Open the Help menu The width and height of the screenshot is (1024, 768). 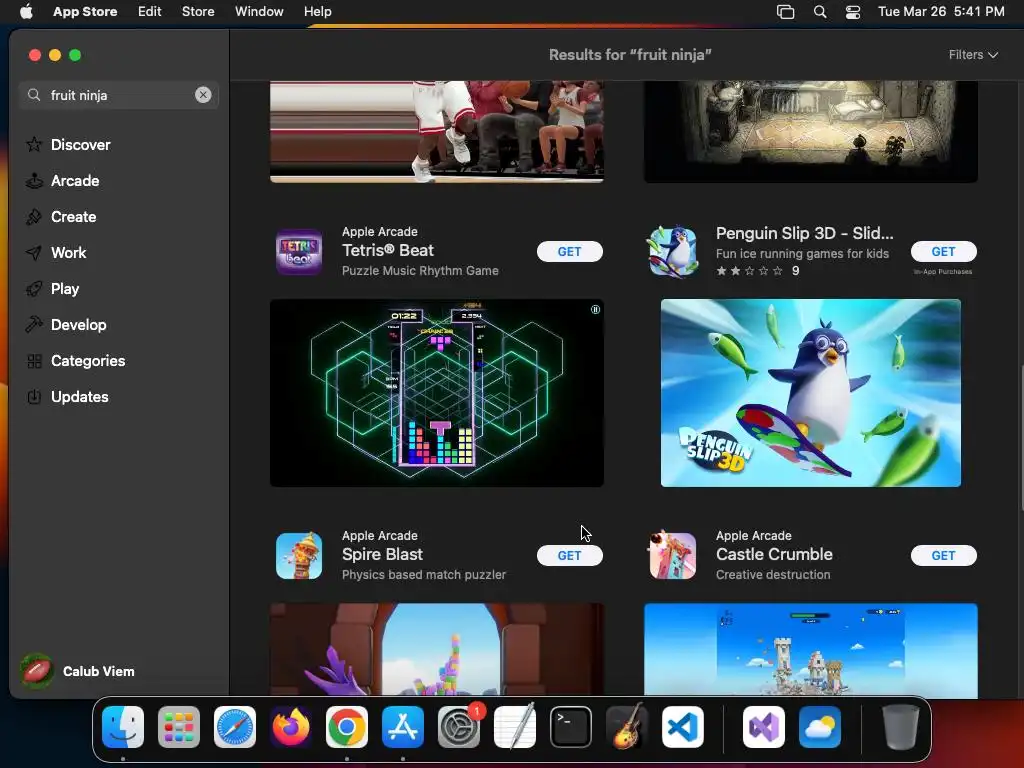pyautogui.click(x=317, y=11)
